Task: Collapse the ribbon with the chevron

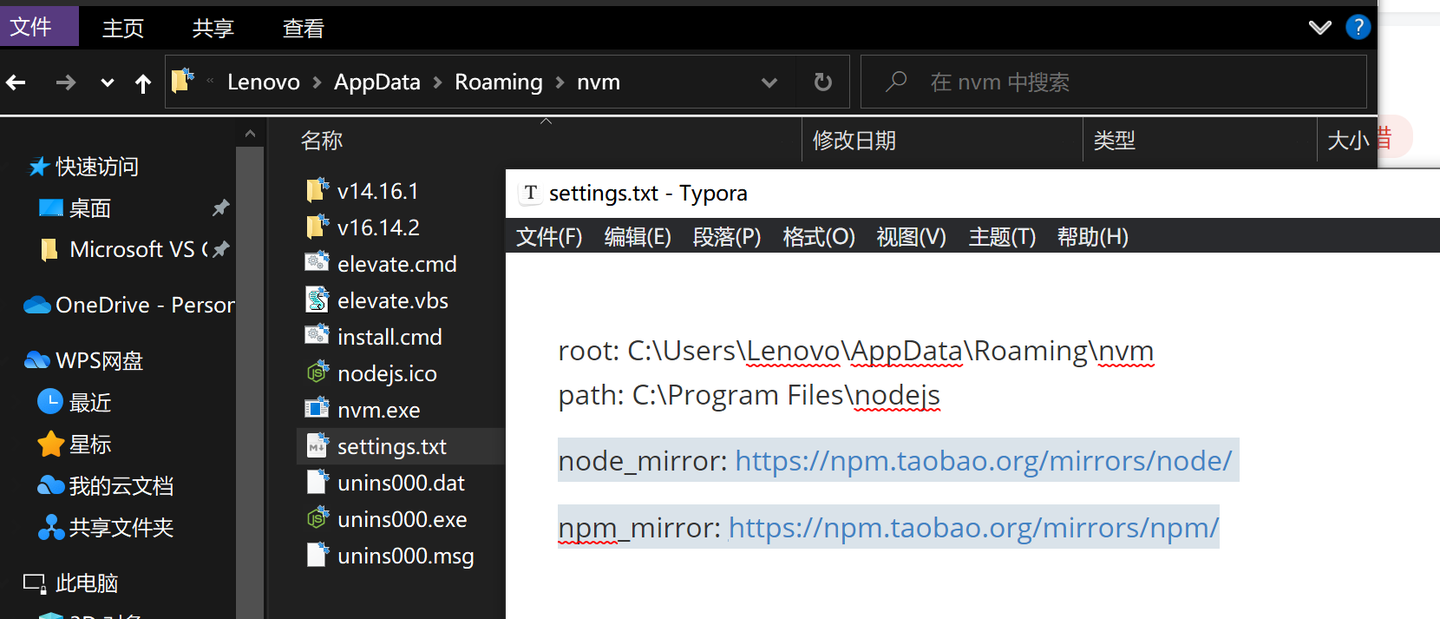Action: [x=1320, y=27]
